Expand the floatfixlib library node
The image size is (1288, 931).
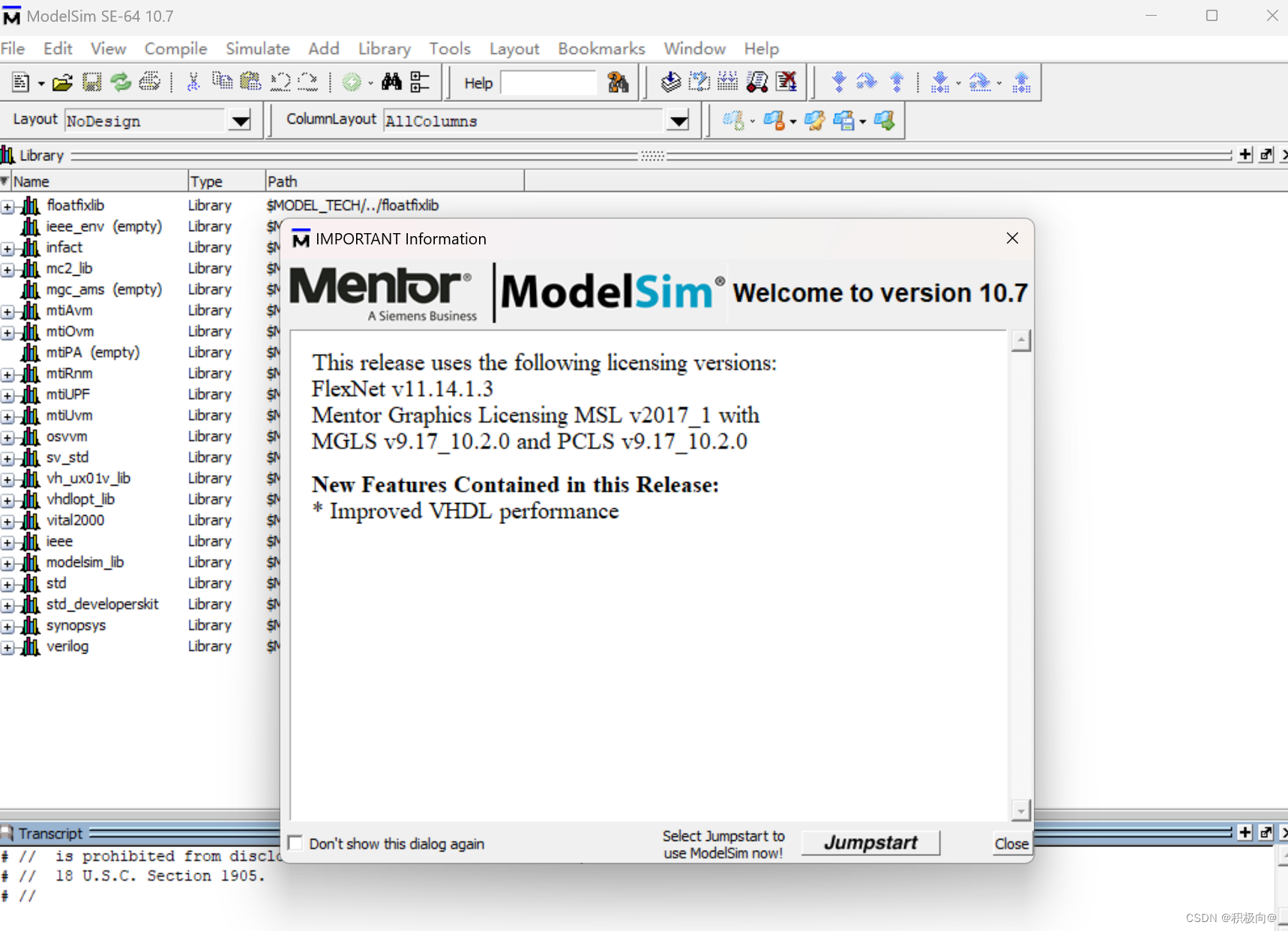pyautogui.click(x=7, y=206)
